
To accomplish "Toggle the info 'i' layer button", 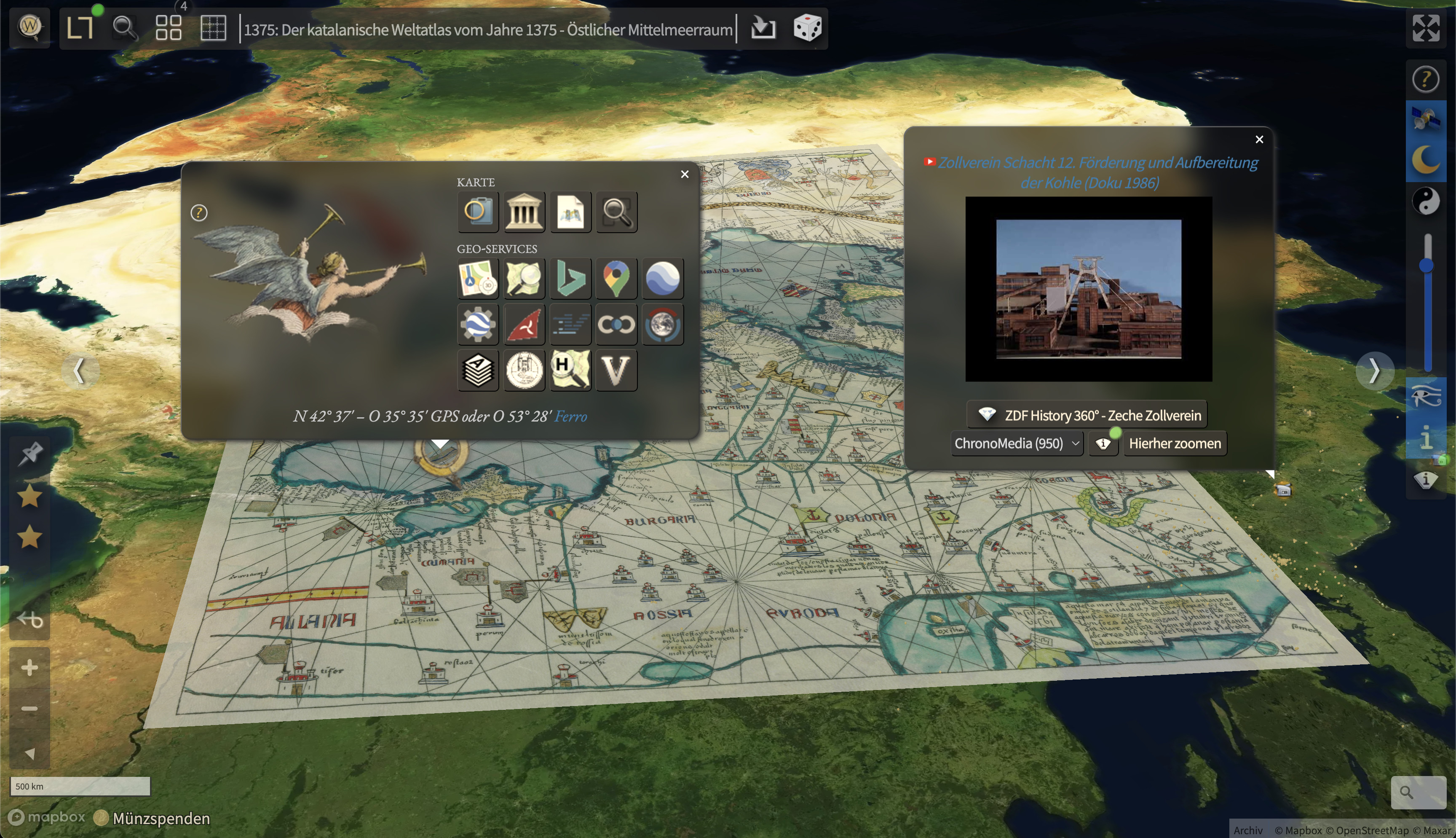I will pos(1426,438).
